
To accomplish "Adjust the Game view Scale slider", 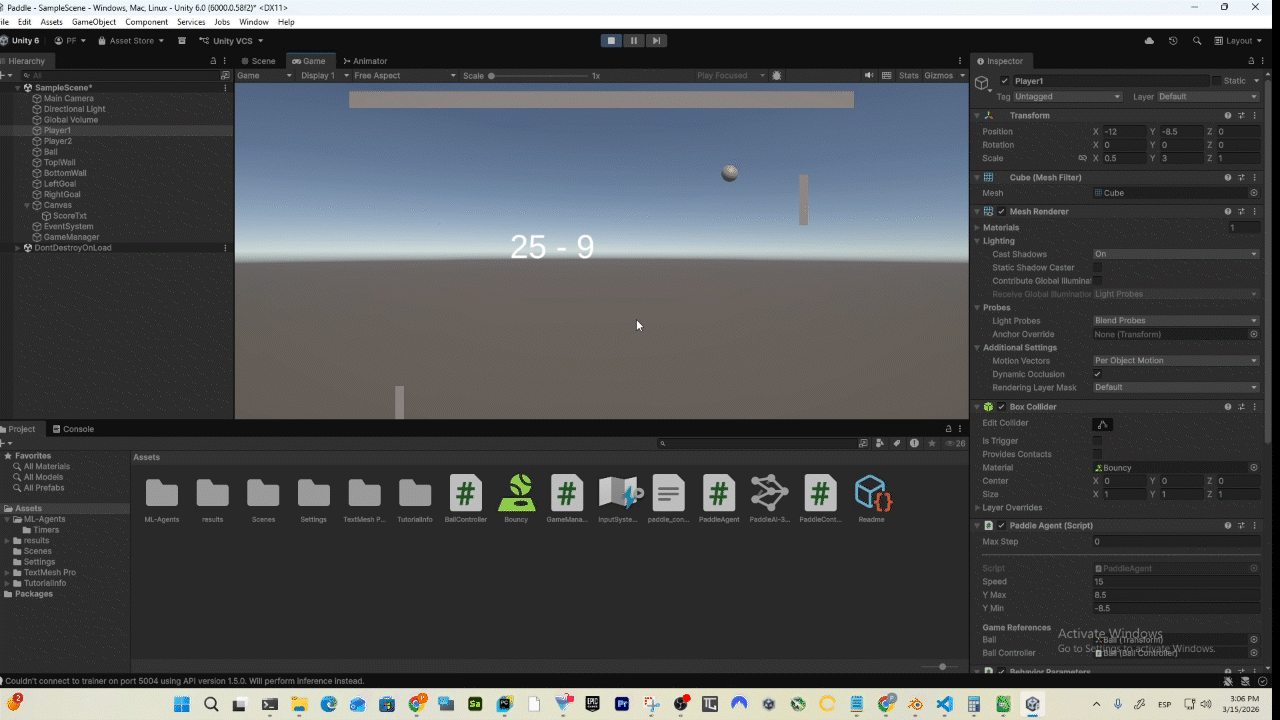I will (538, 76).
